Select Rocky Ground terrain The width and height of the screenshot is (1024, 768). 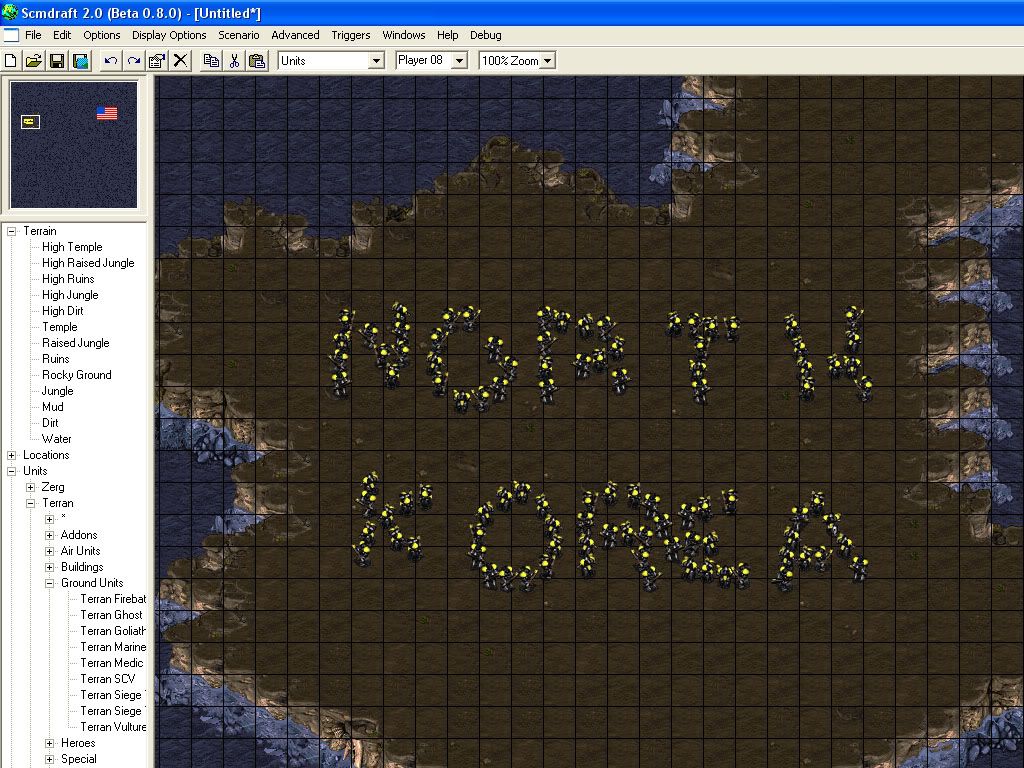click(x=76, y=375)
